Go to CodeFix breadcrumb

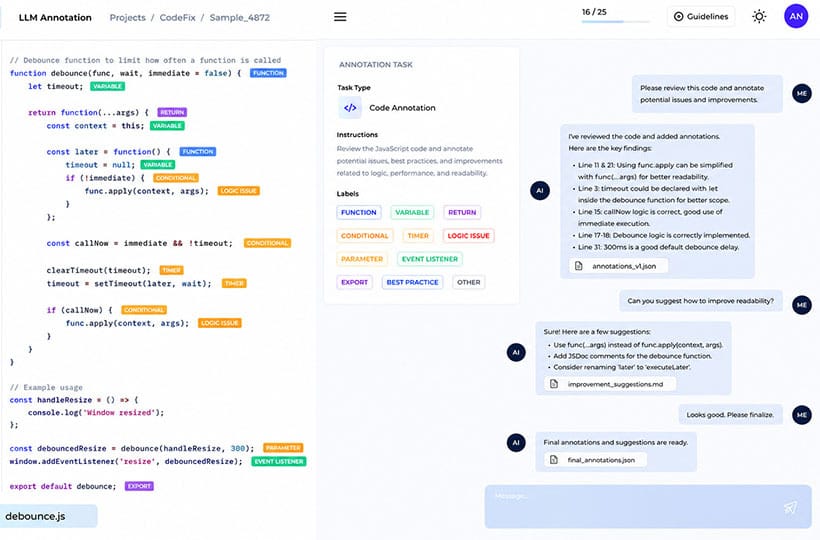[177, 18]
